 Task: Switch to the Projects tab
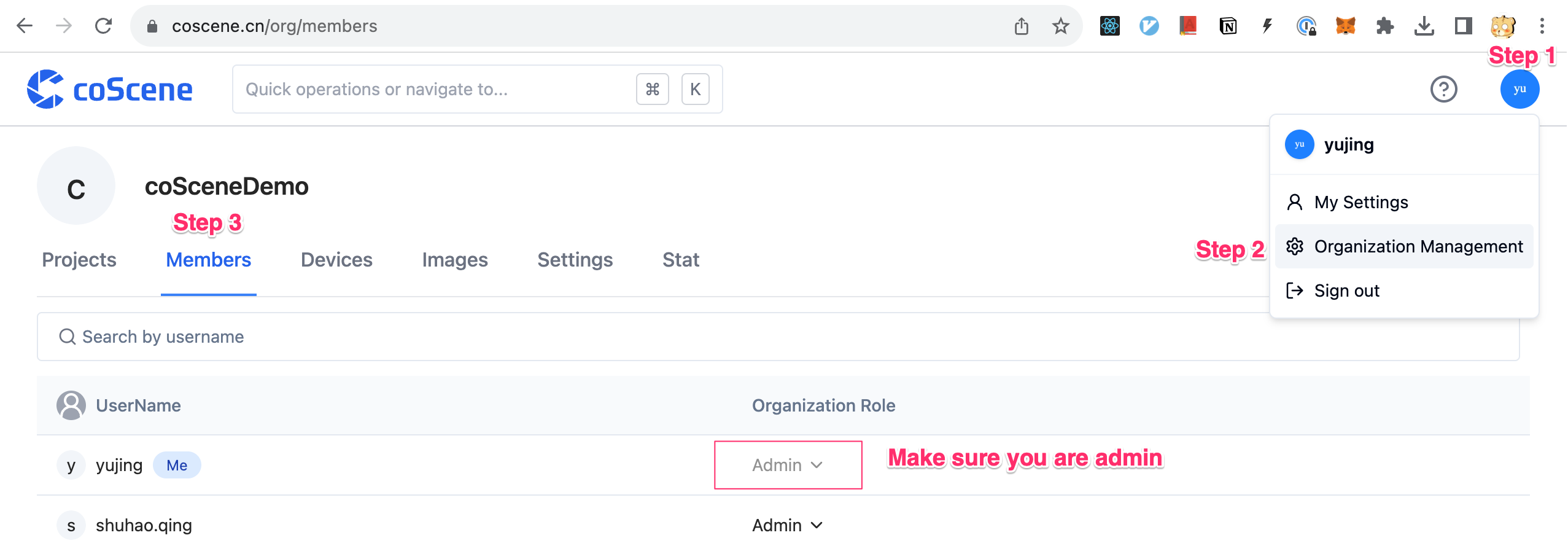pyautogui.click(x=79, y=260)
